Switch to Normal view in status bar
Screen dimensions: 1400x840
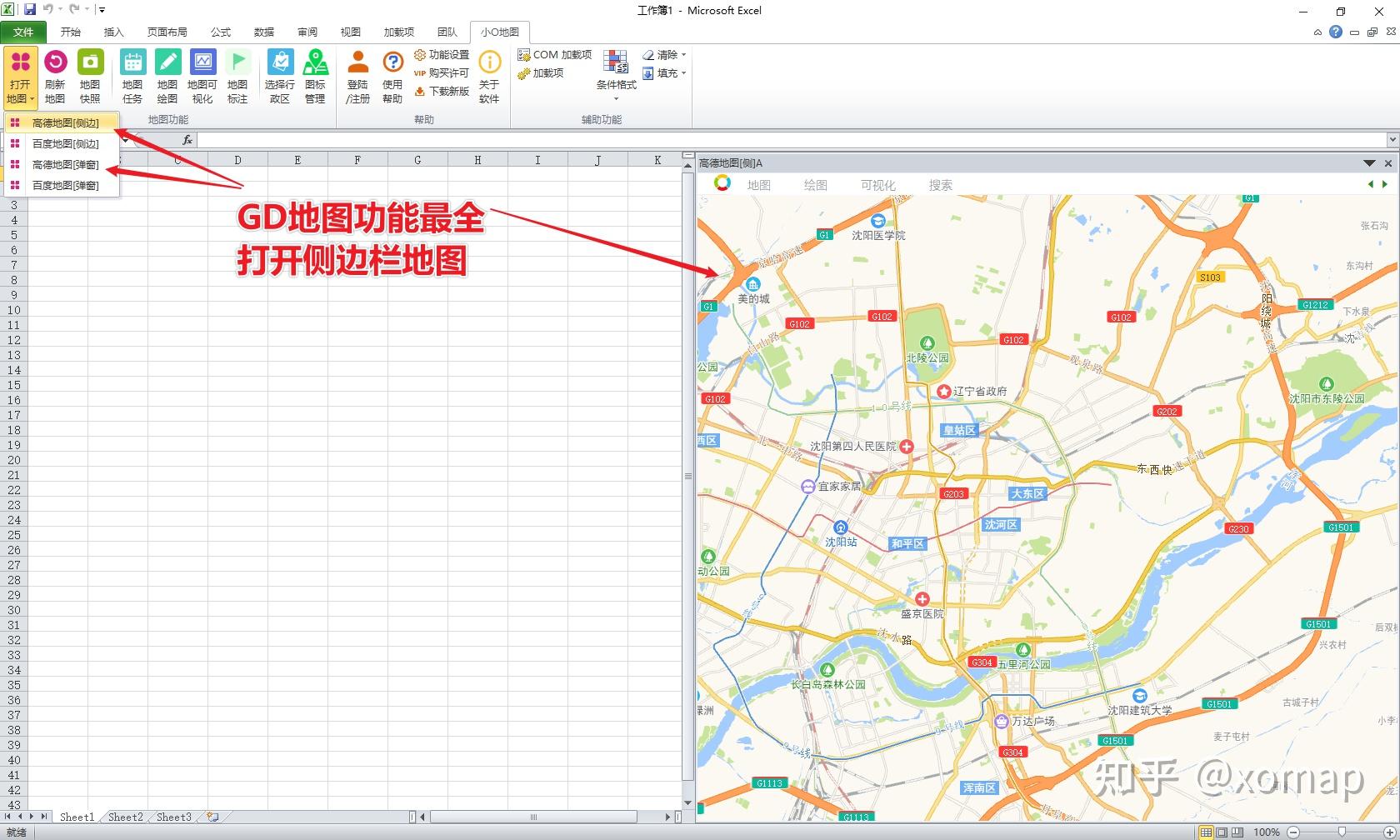(1206, 832)
